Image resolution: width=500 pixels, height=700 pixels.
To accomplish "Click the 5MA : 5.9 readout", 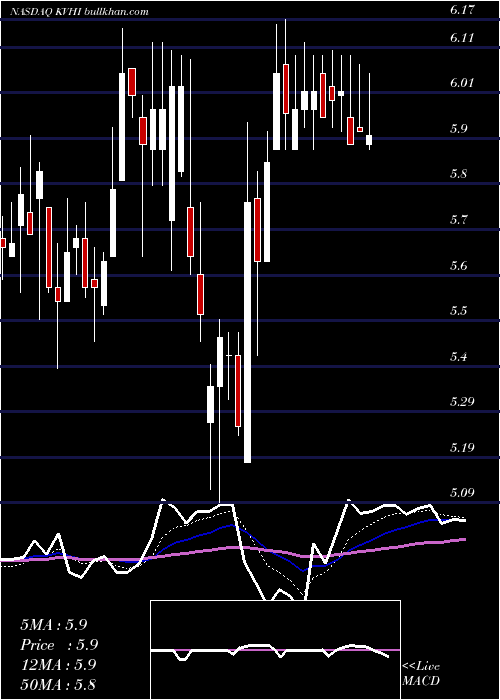I will tap(54, 625).
